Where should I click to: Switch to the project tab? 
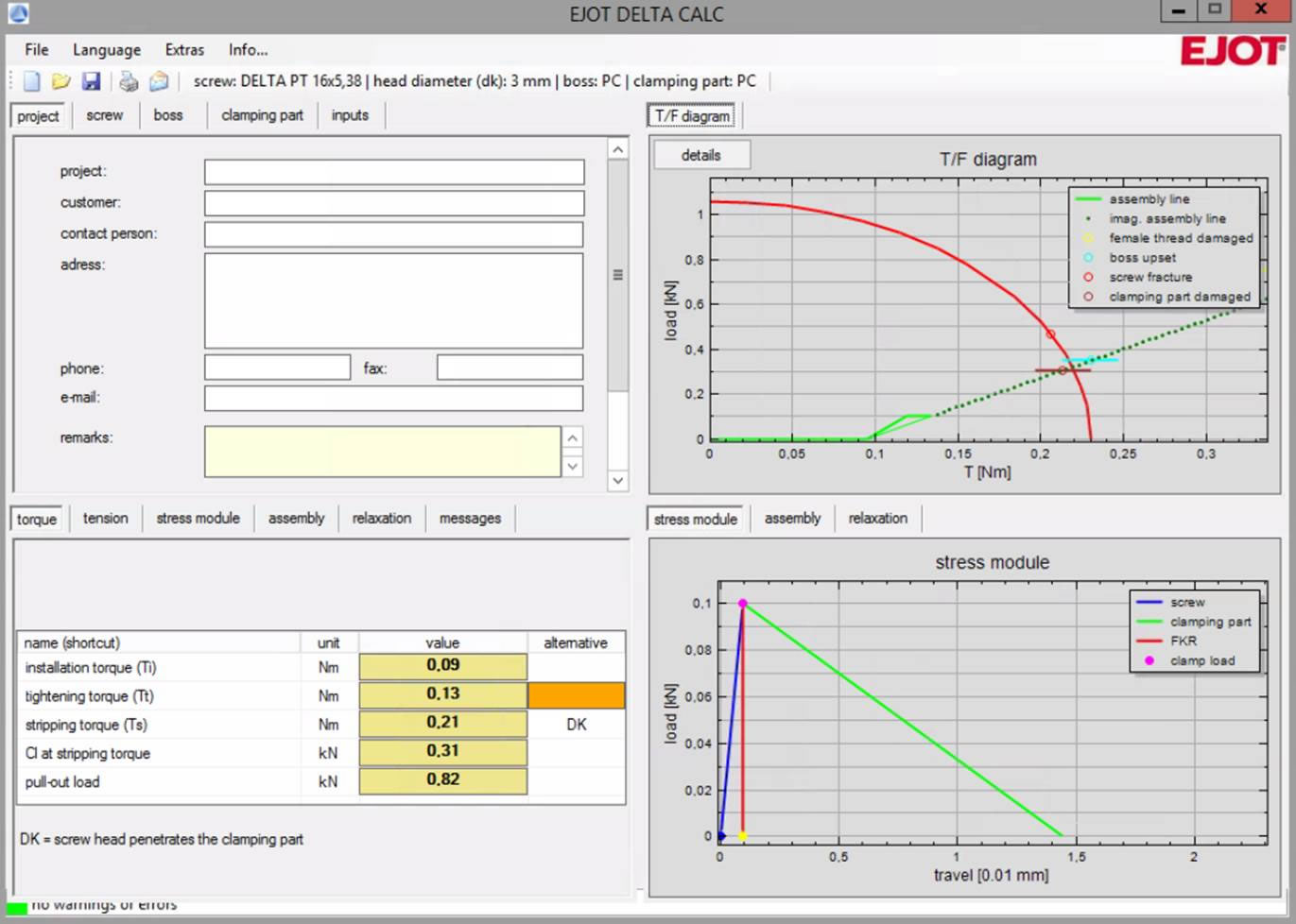[x=38, y=116]
